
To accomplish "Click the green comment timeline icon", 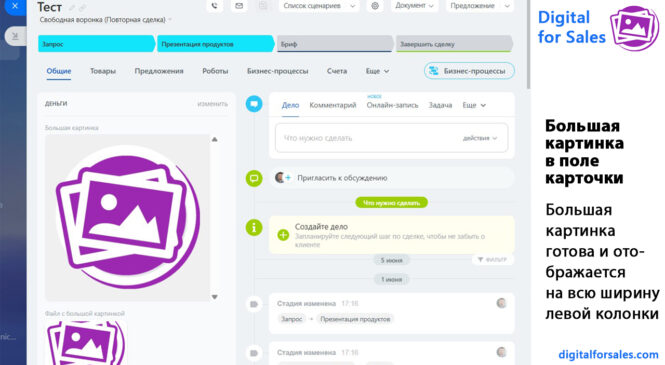I will click(254, 178).
